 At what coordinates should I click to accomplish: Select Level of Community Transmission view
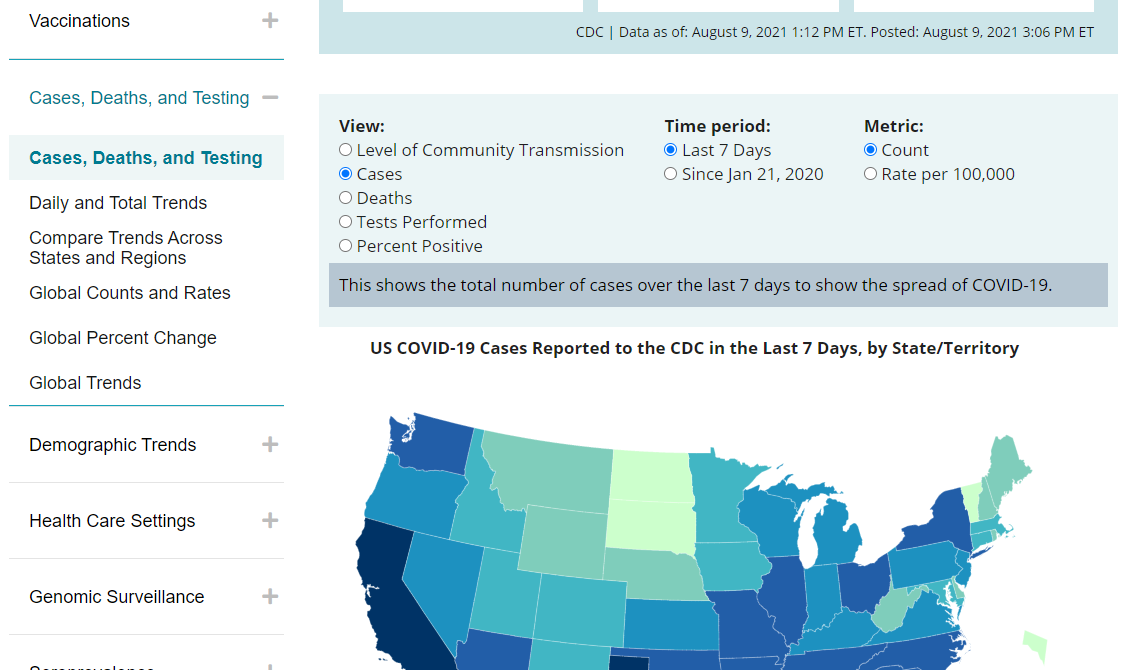click(x=346, y=150)
